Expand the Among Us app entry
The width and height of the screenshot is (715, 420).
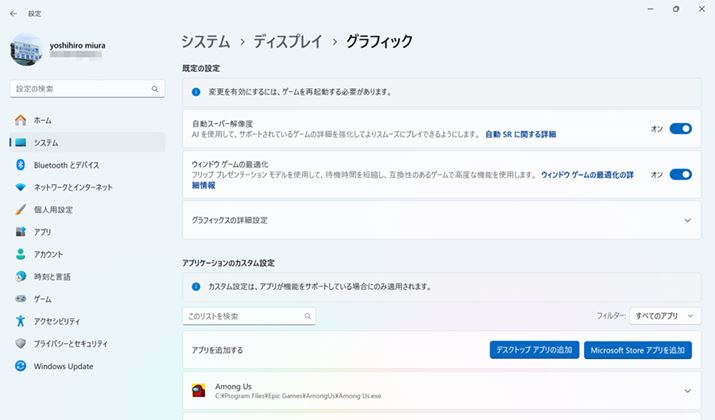[x=686, y=390]
